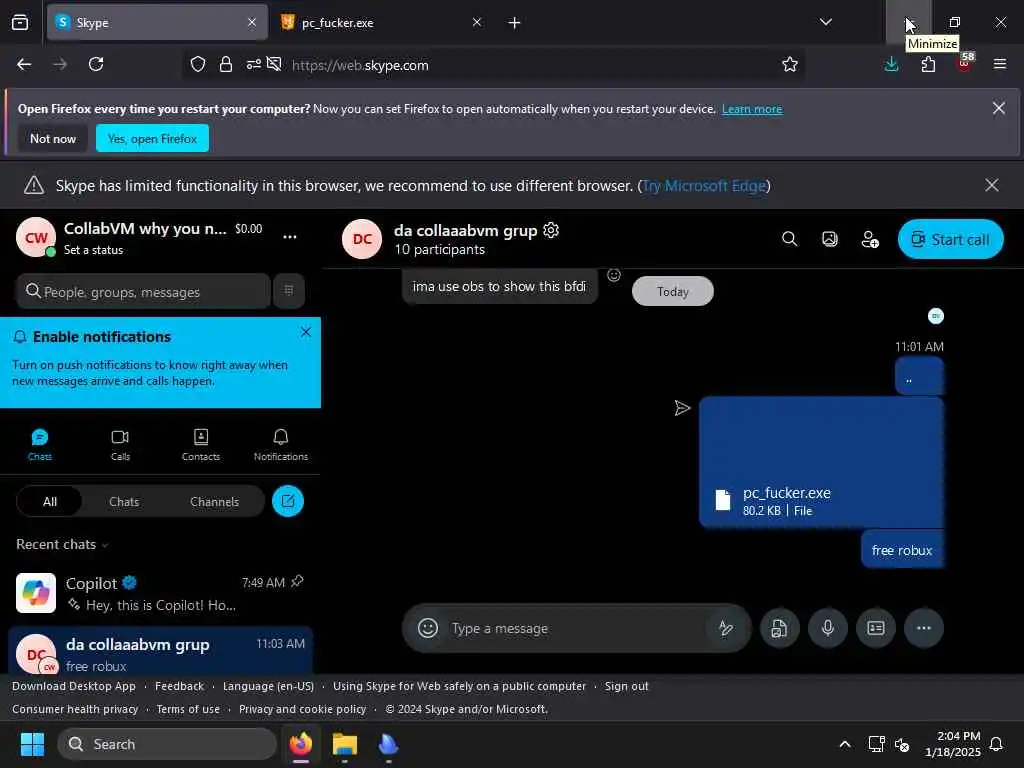
Task: Select the Chats filter pill
Action: point(124,502)
